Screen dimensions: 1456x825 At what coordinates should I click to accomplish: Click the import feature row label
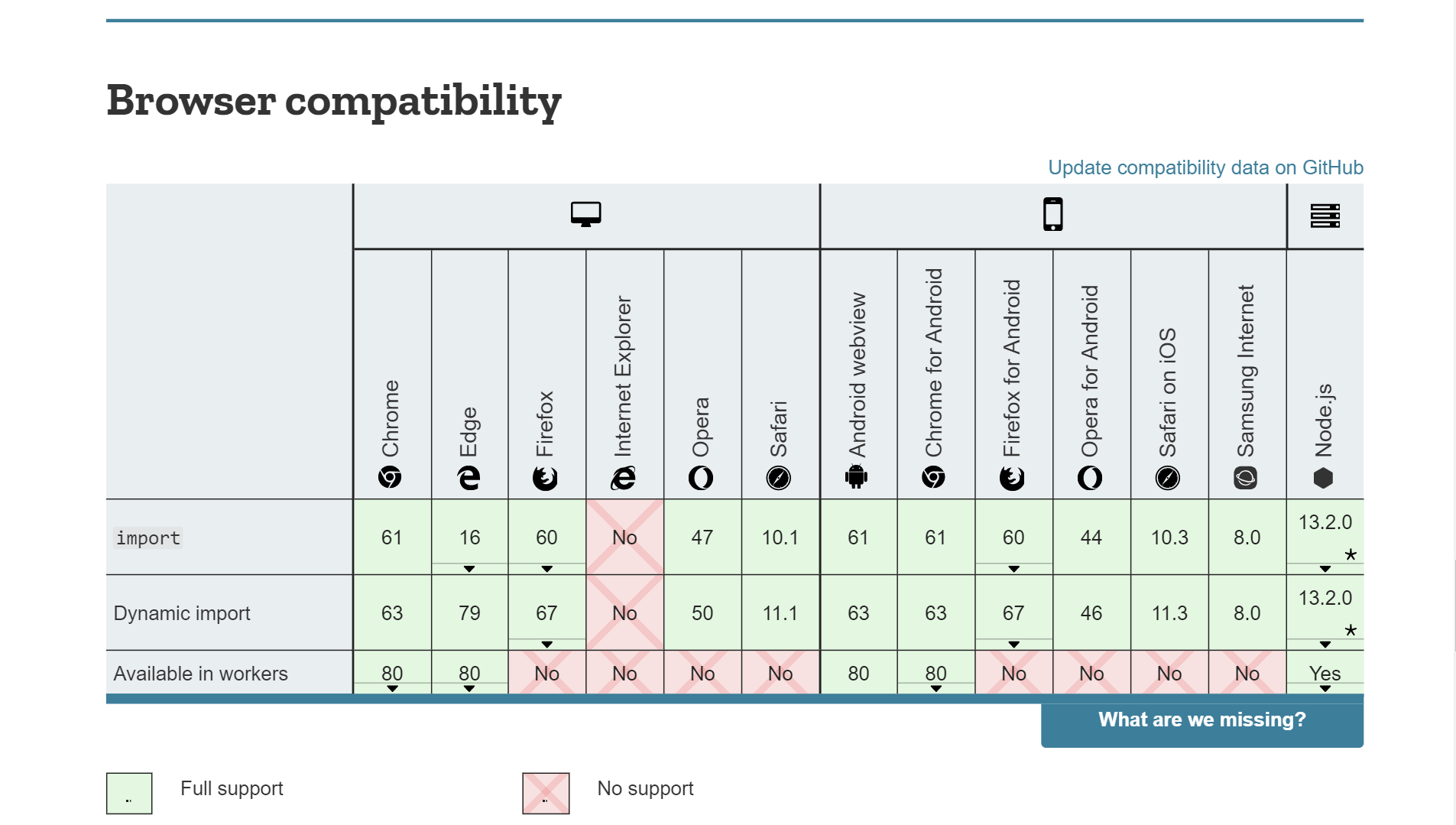[x=148, y=538]
